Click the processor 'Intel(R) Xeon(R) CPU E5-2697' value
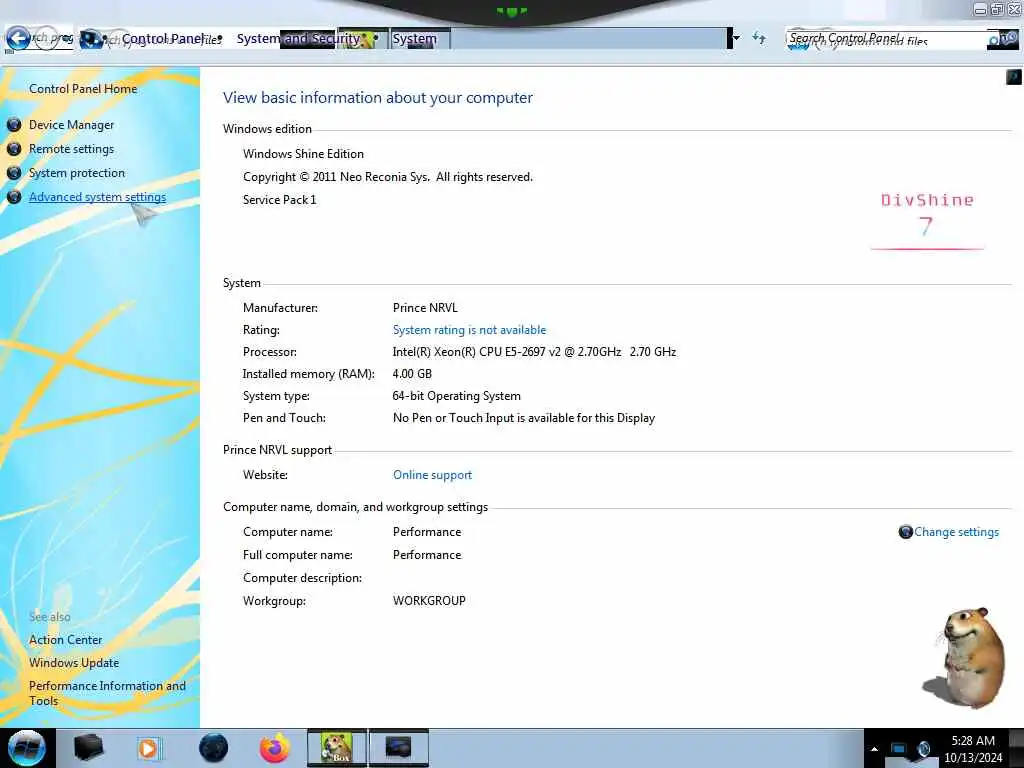This screenshot has width=1024, height=768. tap(534, 352)
